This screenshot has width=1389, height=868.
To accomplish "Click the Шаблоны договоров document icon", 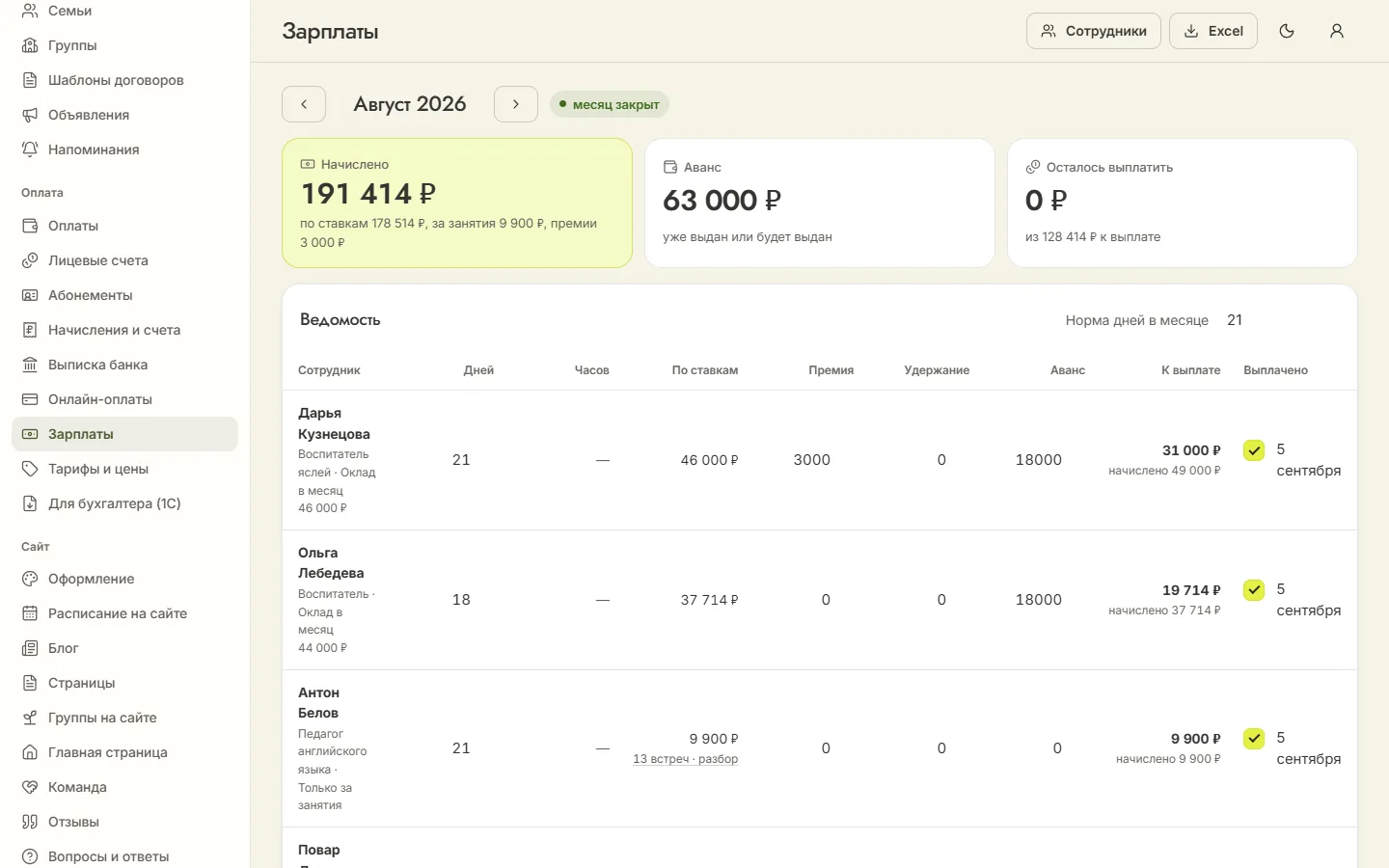I will [30, 80].
